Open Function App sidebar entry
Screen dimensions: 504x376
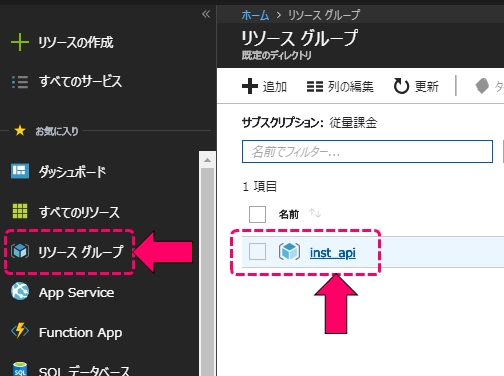[80, 333]
